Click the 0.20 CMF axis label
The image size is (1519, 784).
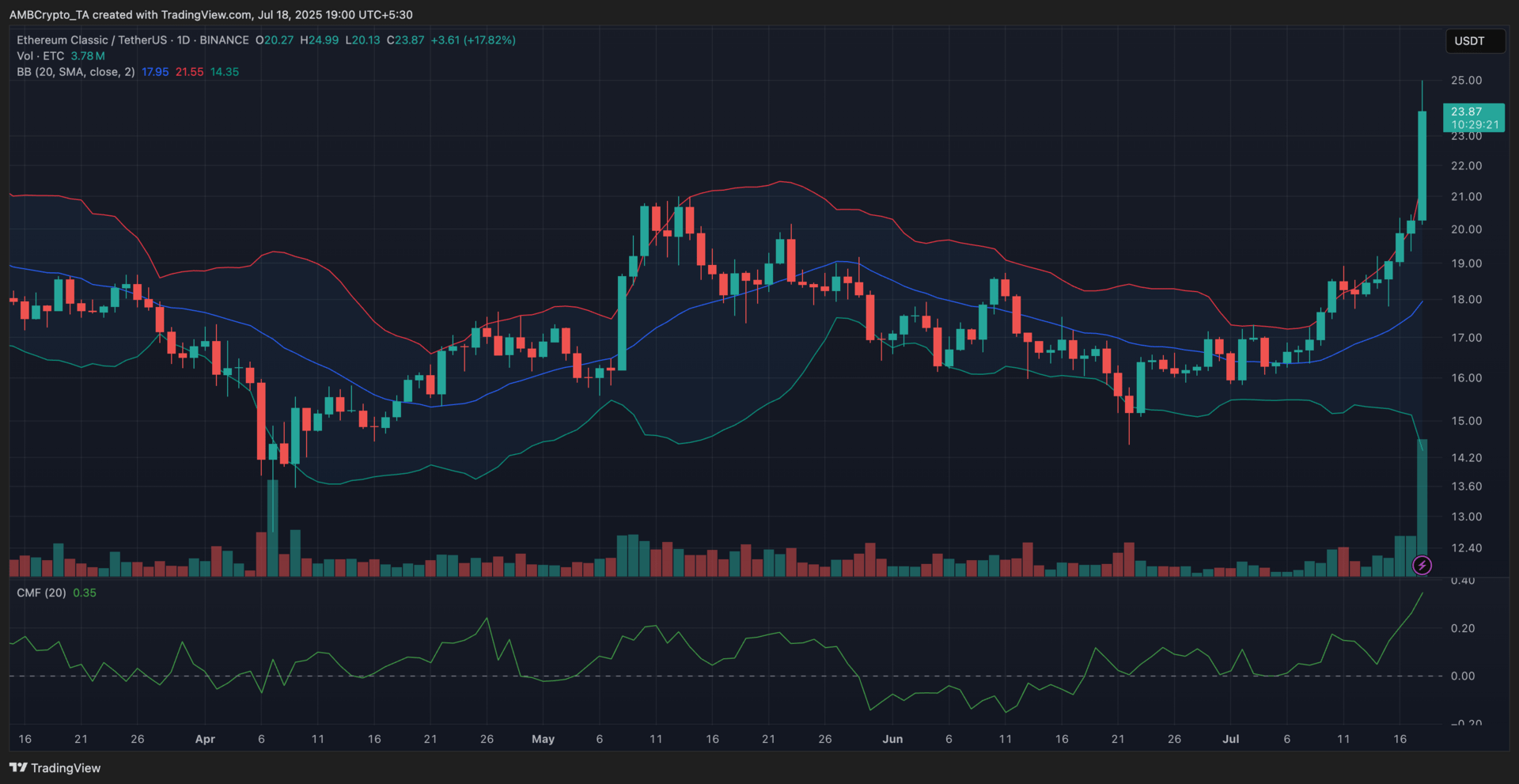1463,628
